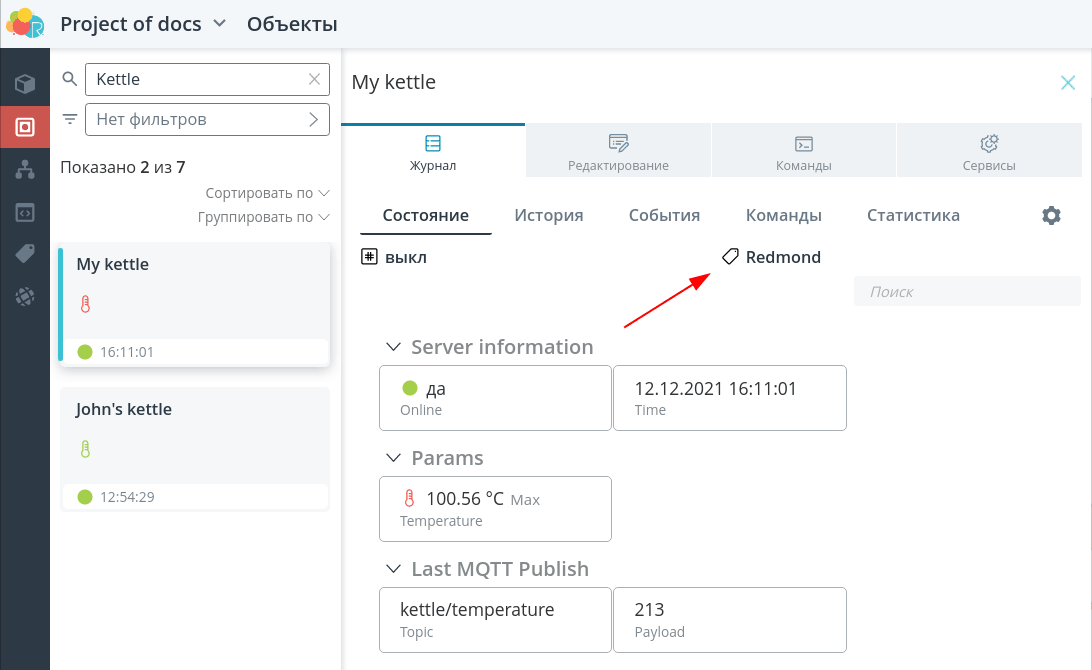This screenshot has width=1092, height=670.
Task: Click the 213 Payload cell
Action: click(730, 620)
